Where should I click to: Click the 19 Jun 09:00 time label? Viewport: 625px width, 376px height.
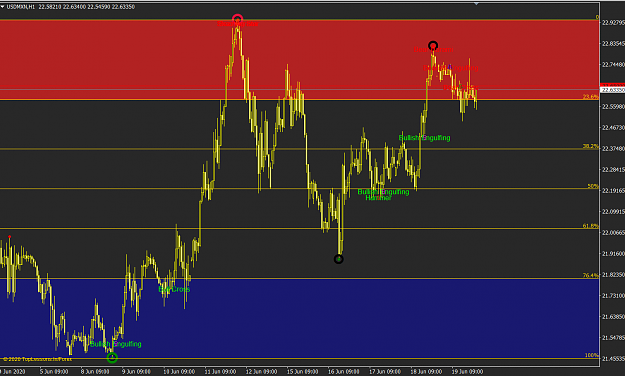click(467, 372)
